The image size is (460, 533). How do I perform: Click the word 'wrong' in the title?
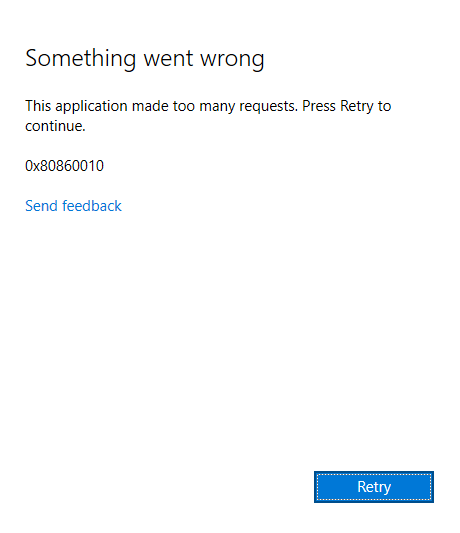pos(232,60)
